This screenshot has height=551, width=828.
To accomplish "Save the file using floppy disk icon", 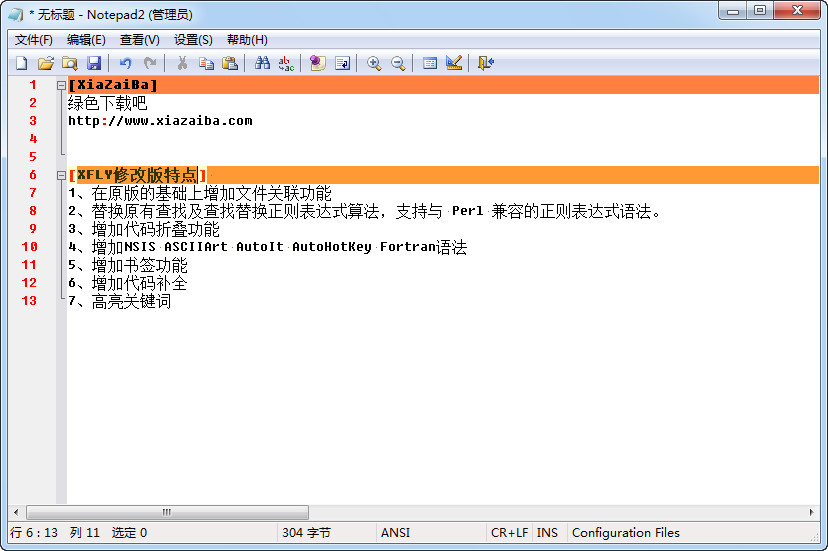I will pyautogui.click(x=93, y=63).
